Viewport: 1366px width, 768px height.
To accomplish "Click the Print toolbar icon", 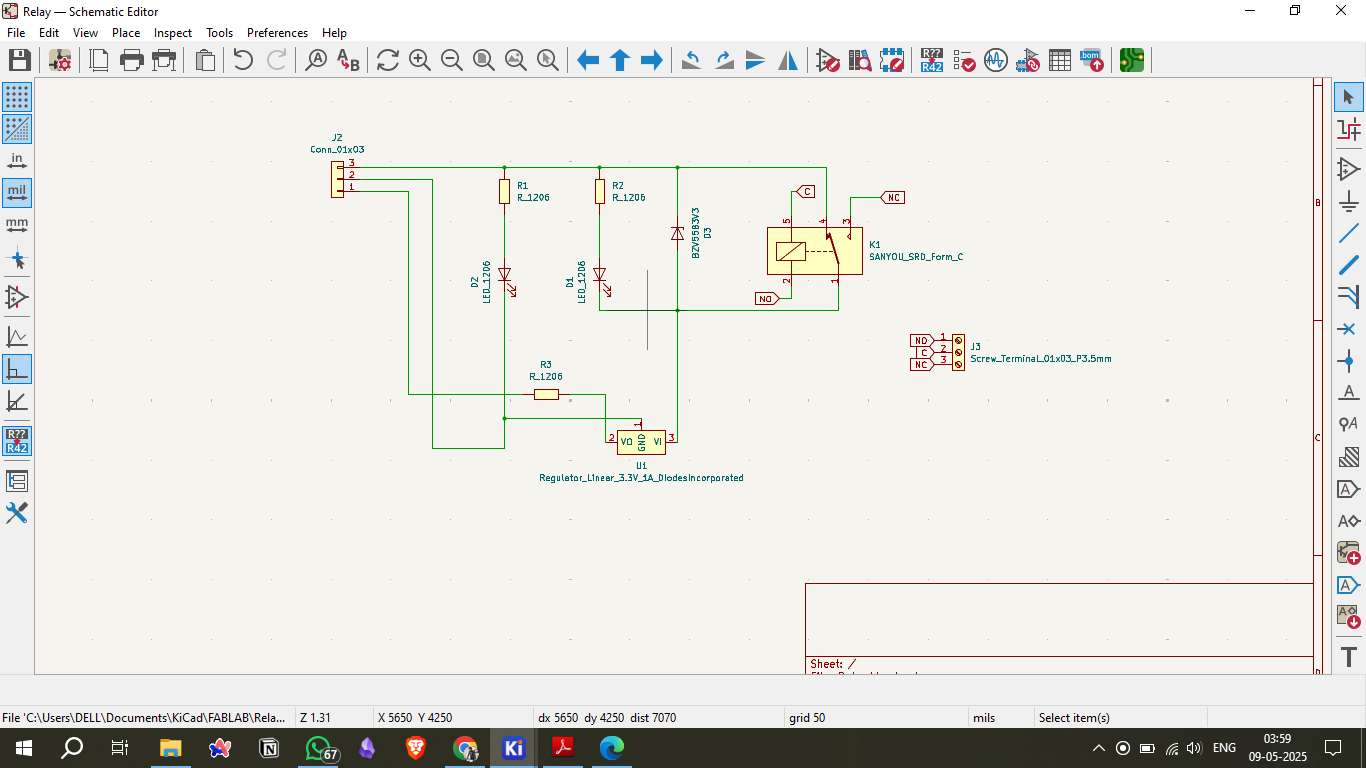I will point(132,60).
